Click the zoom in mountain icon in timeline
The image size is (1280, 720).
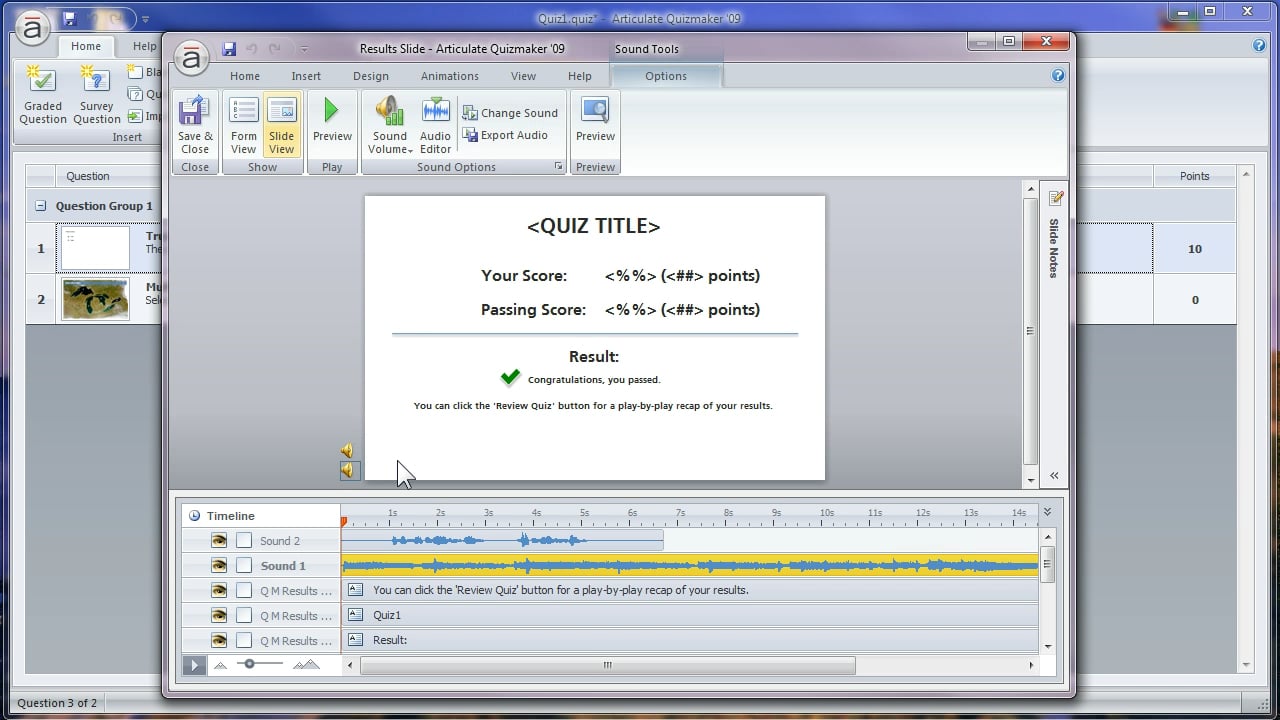306,665
